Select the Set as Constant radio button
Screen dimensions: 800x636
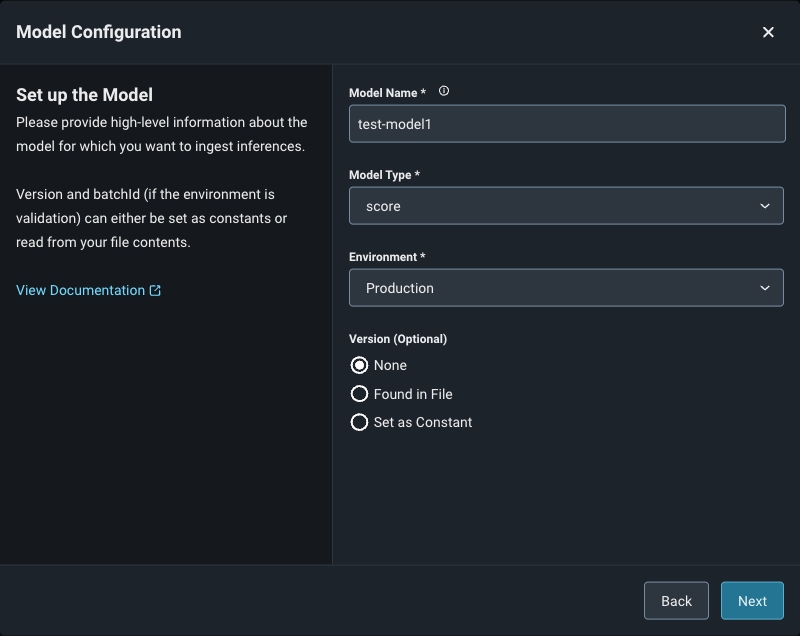click(x=360, y=422)
